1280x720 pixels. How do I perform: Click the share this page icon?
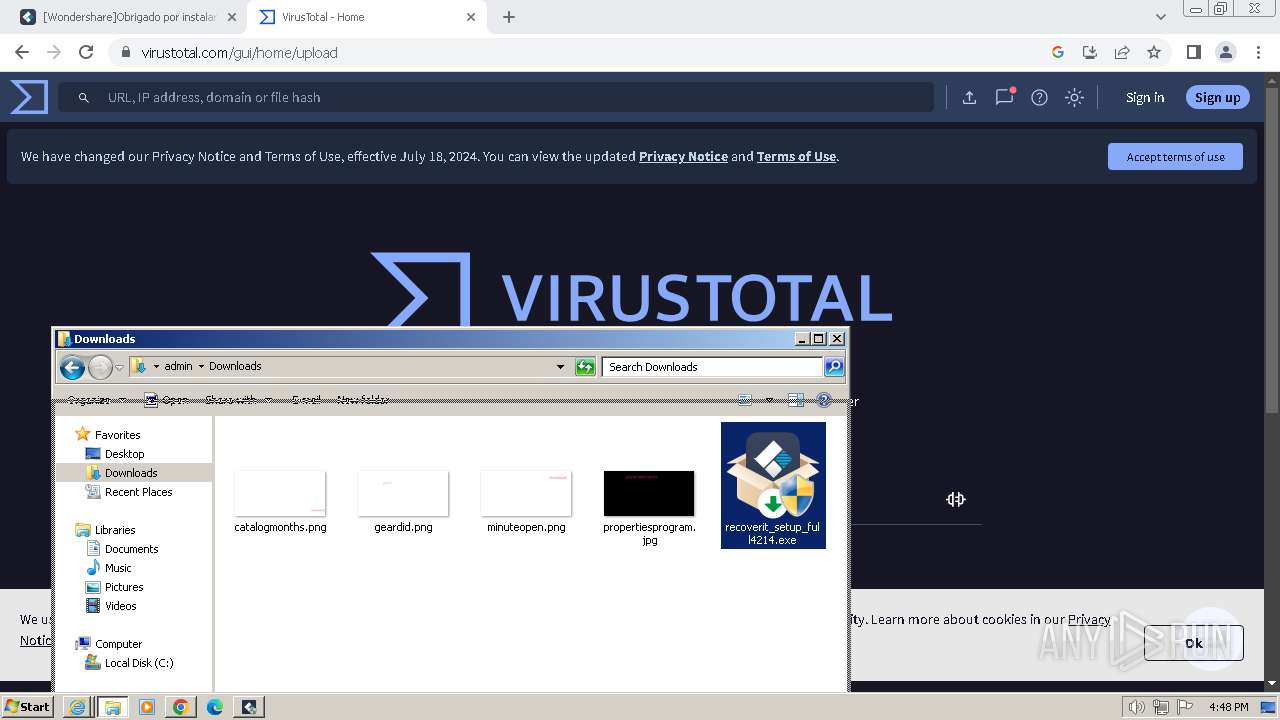click(x=1122, y=52)
